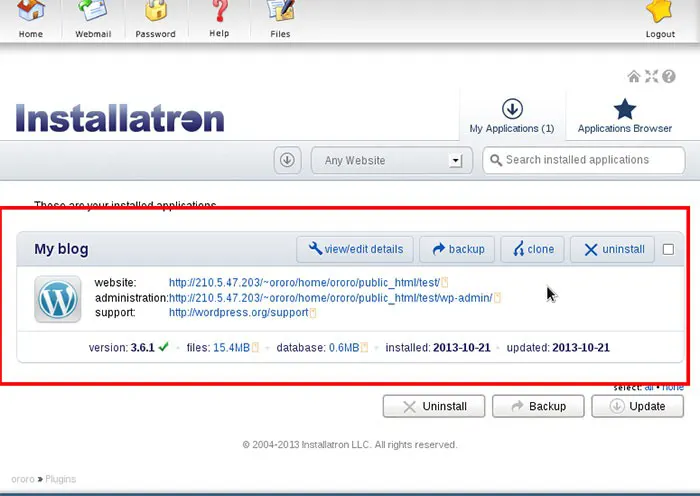Switch to My Applications (1) tab

click(512, 116)
